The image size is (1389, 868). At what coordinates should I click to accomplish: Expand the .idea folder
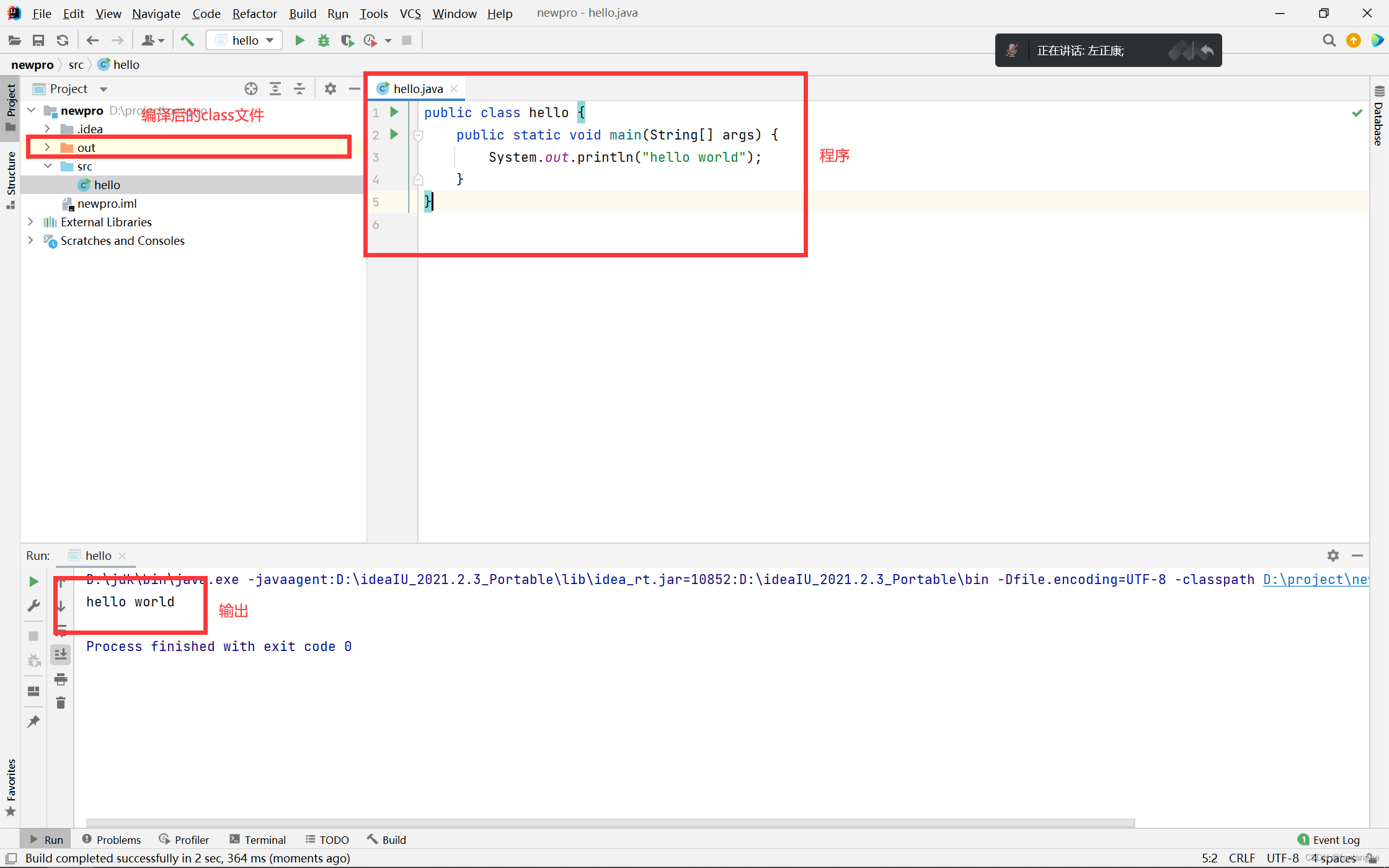[x=47, y=129]
